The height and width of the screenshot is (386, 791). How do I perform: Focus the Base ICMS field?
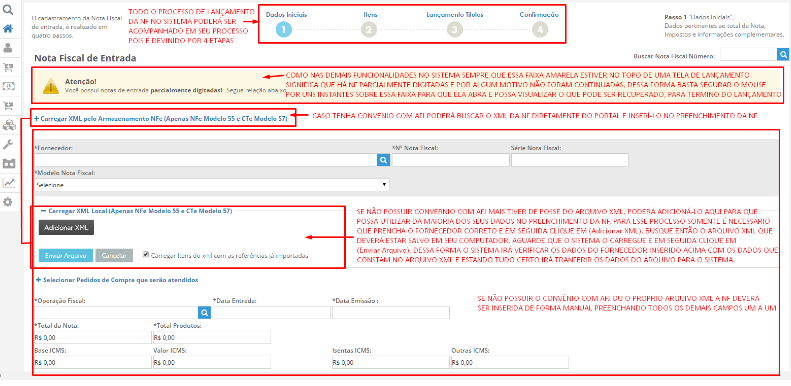92,362
